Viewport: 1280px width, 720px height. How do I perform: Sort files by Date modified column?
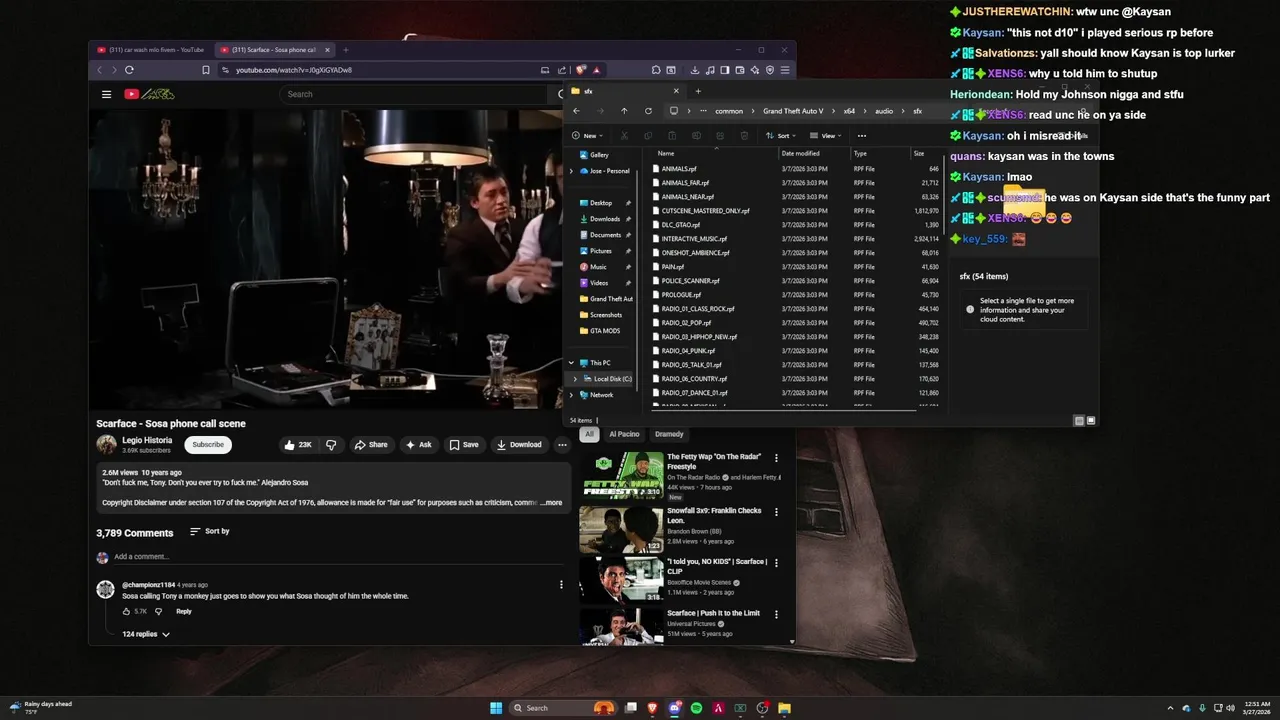tap(801, 153)
